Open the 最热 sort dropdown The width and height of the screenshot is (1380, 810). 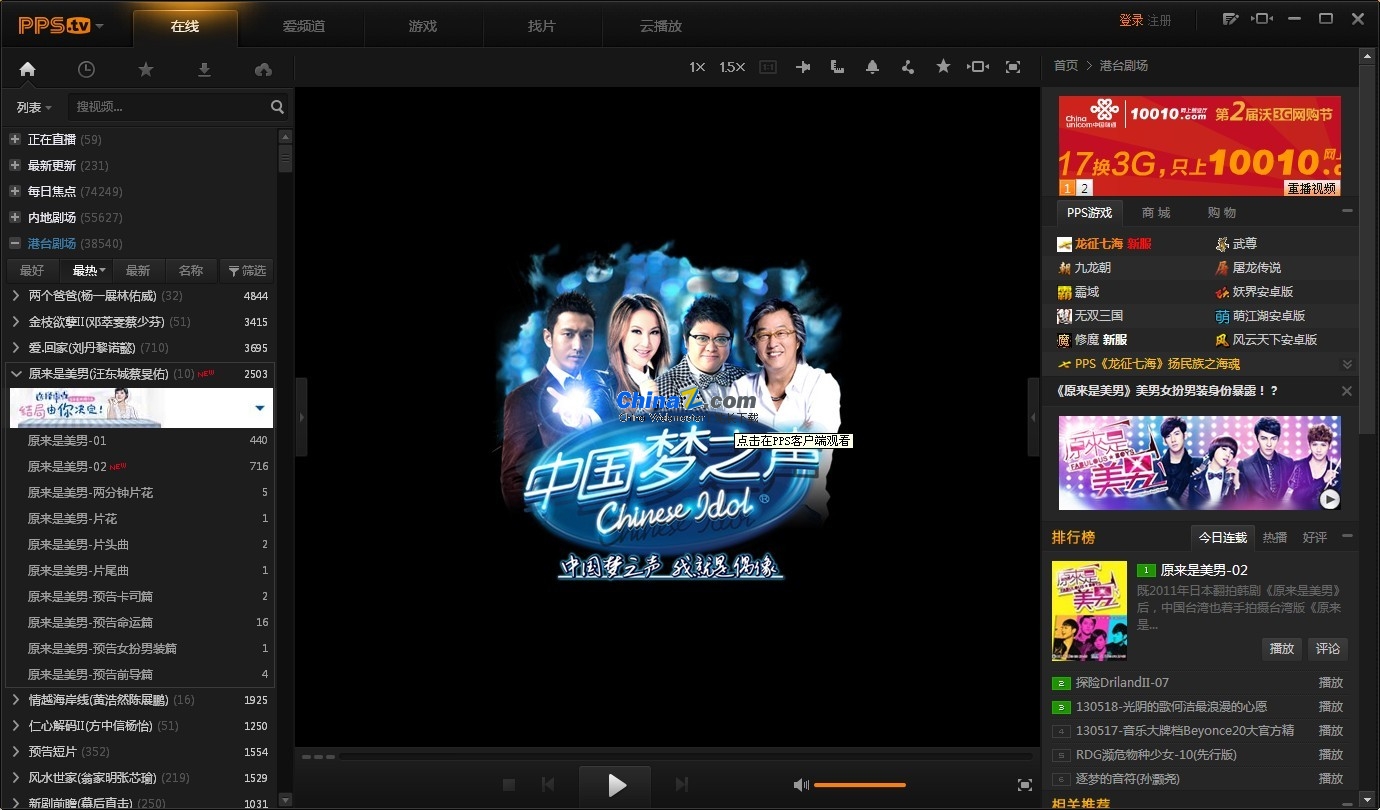(88, 270)
